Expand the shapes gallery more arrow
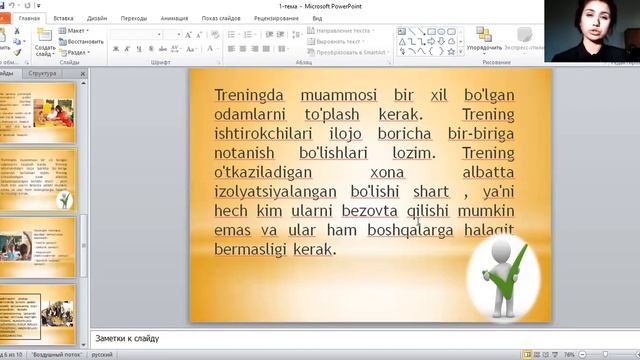 point(461,52)
